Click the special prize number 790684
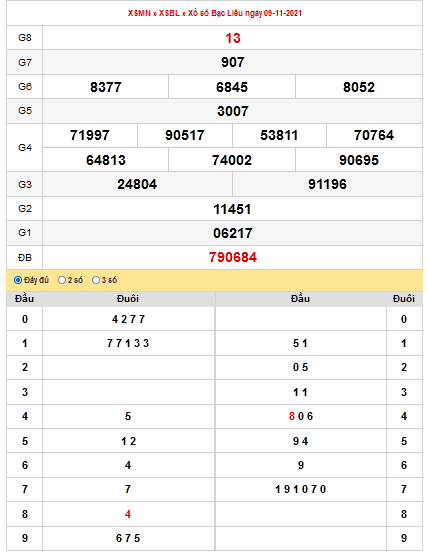The width and height of the screenshot is (427, 554). click(x=233, y=257)
